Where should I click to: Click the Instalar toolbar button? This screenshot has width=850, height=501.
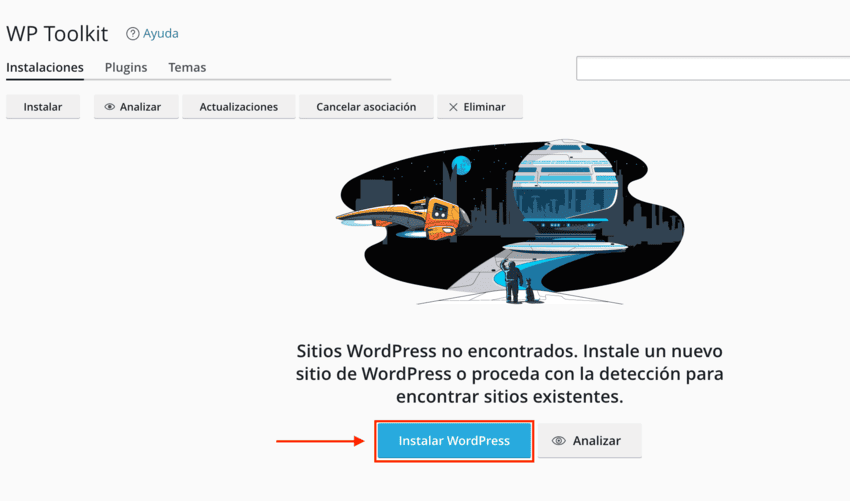click(43, 107)
